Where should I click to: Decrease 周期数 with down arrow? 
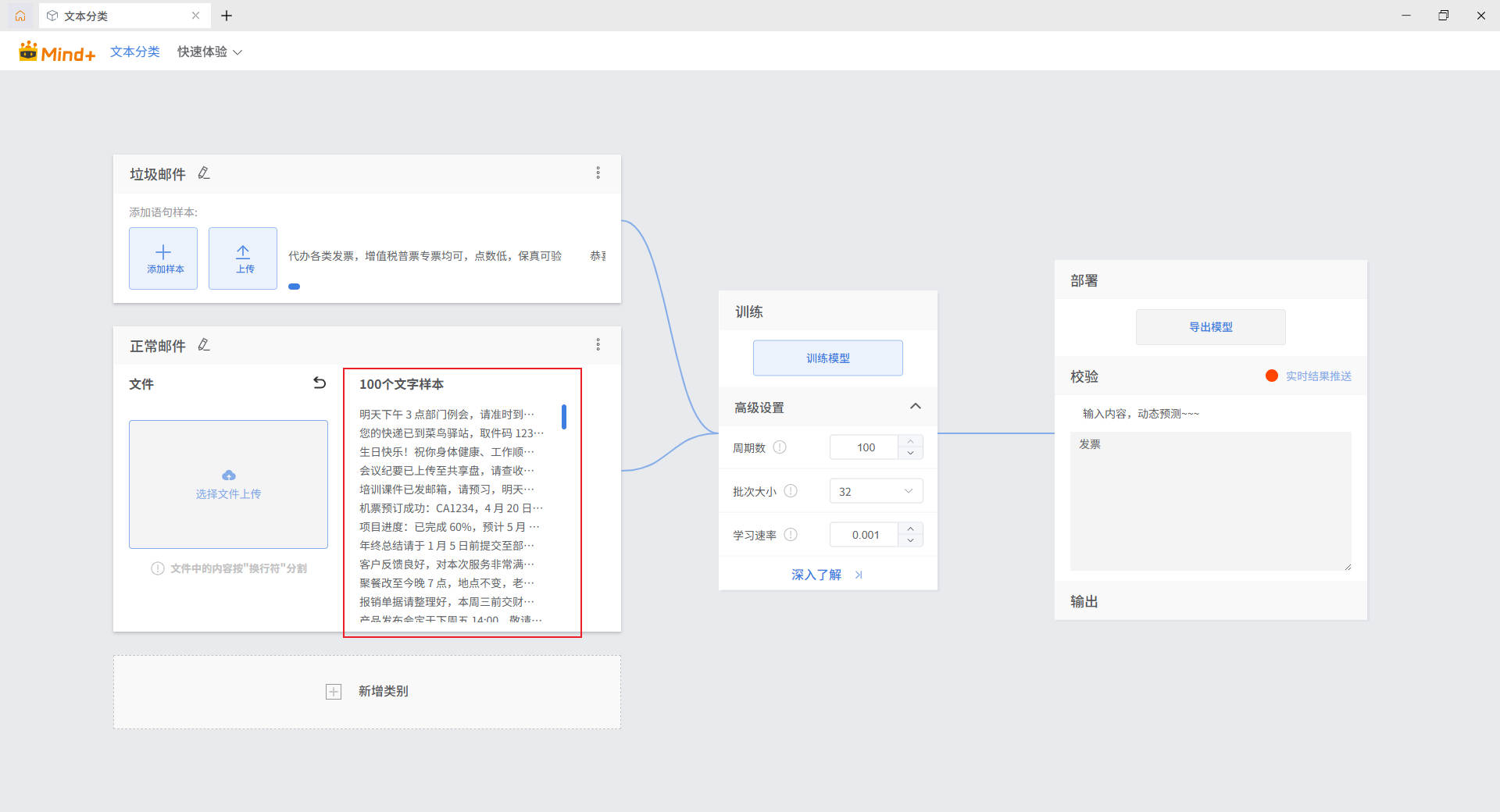(x=910, y=453)
